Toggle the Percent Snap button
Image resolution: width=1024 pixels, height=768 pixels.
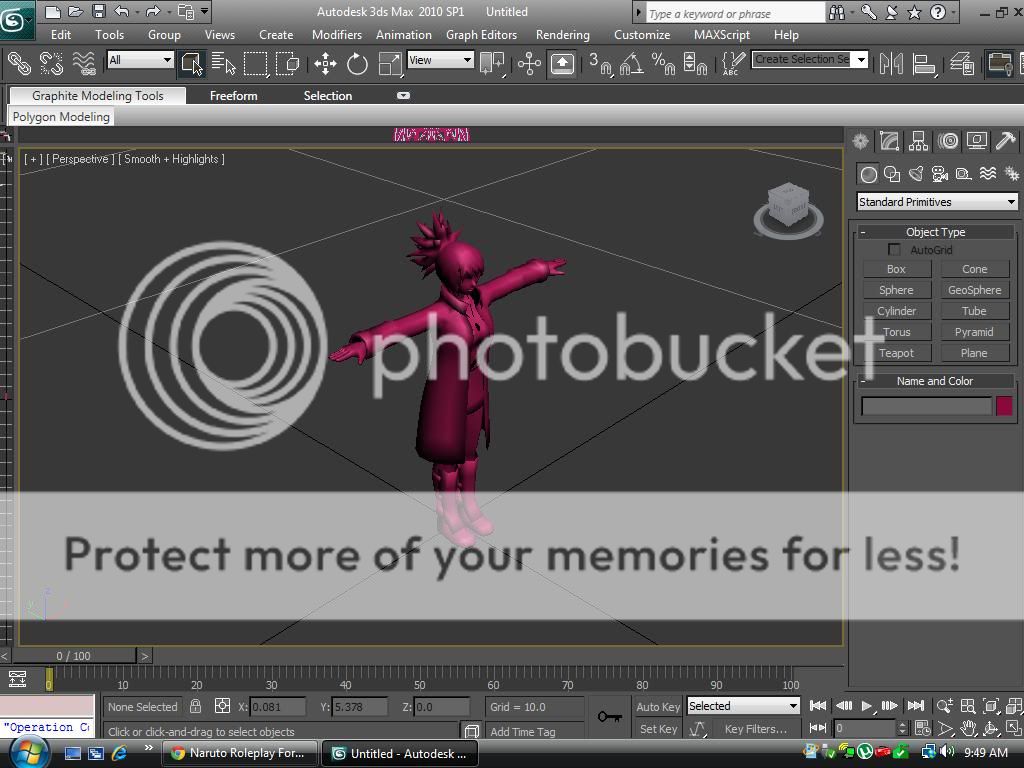(664, 63)
